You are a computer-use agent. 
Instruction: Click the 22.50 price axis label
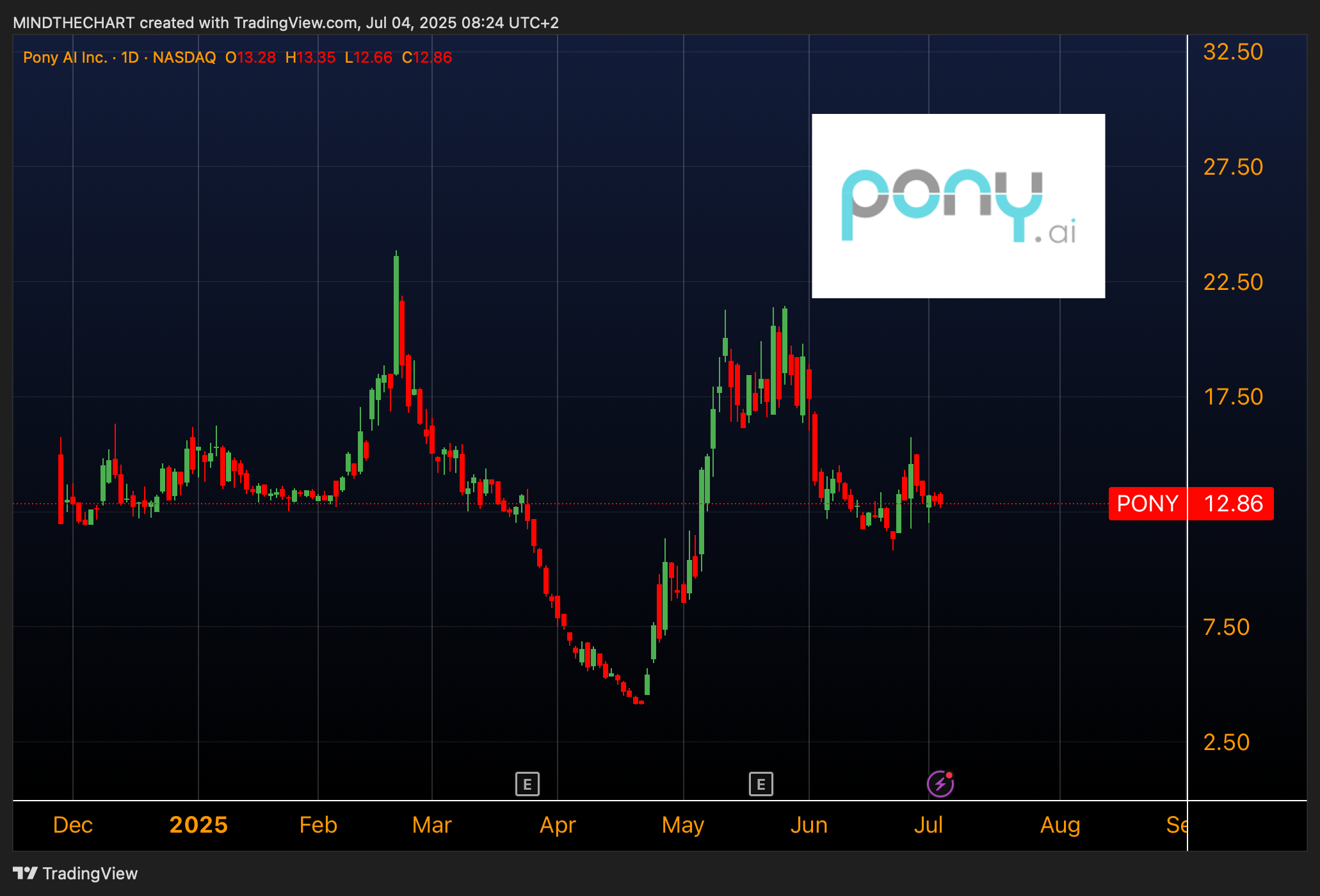[x=1233, y=282]
